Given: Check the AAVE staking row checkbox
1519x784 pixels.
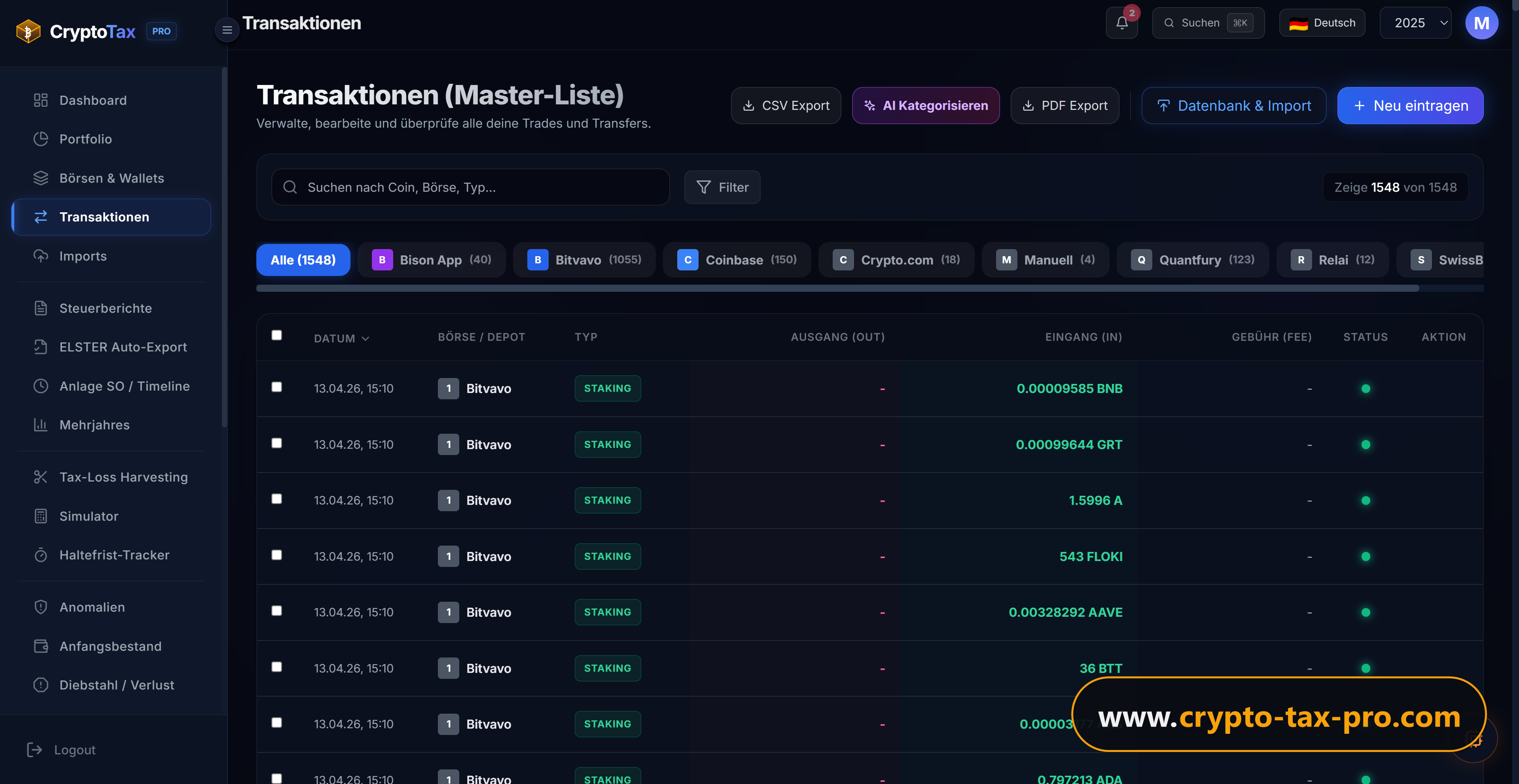Looking at the screenshot, I should click(x=277, y=611).
